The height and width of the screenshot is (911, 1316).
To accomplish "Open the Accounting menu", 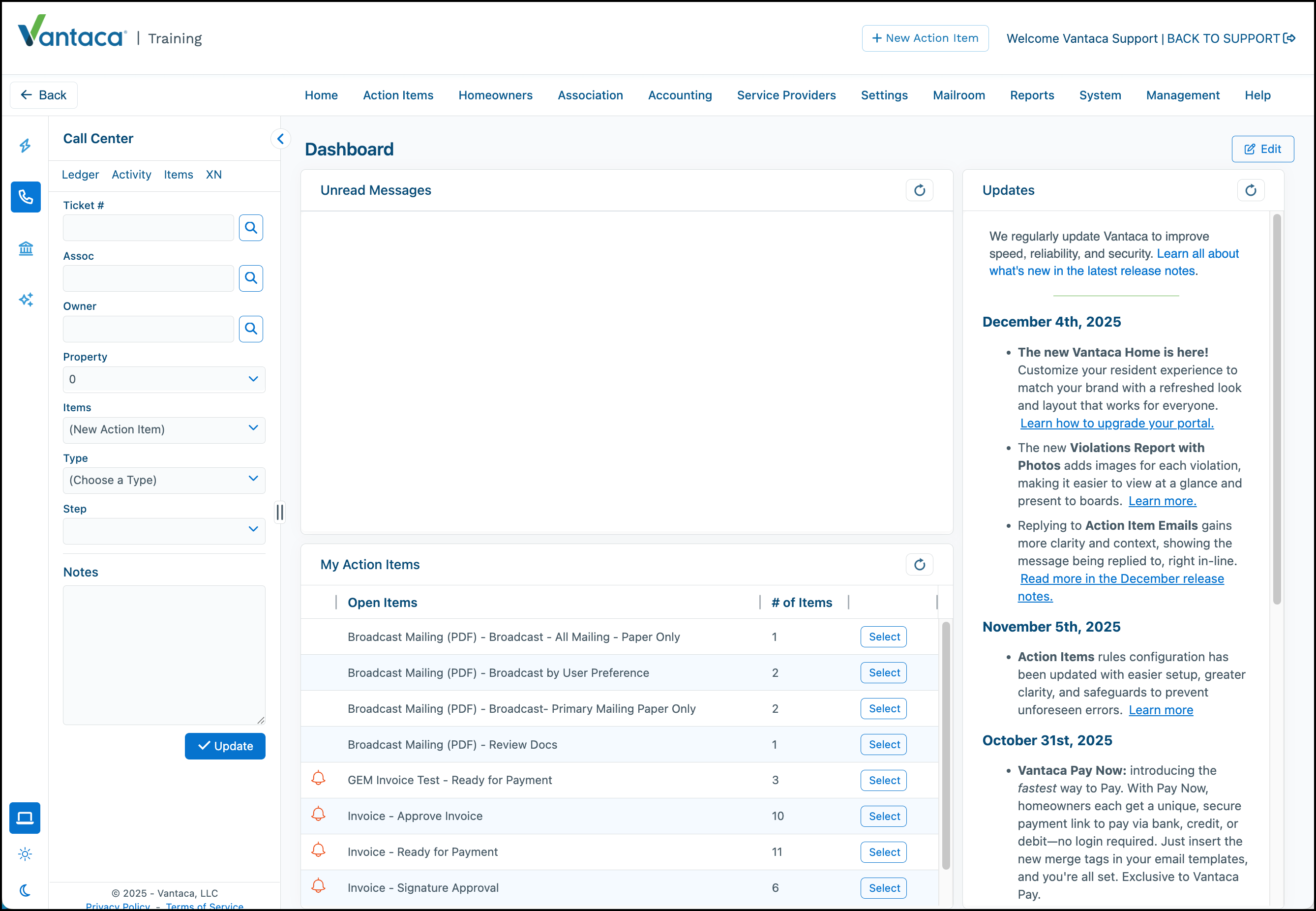I will coord(680,95).
